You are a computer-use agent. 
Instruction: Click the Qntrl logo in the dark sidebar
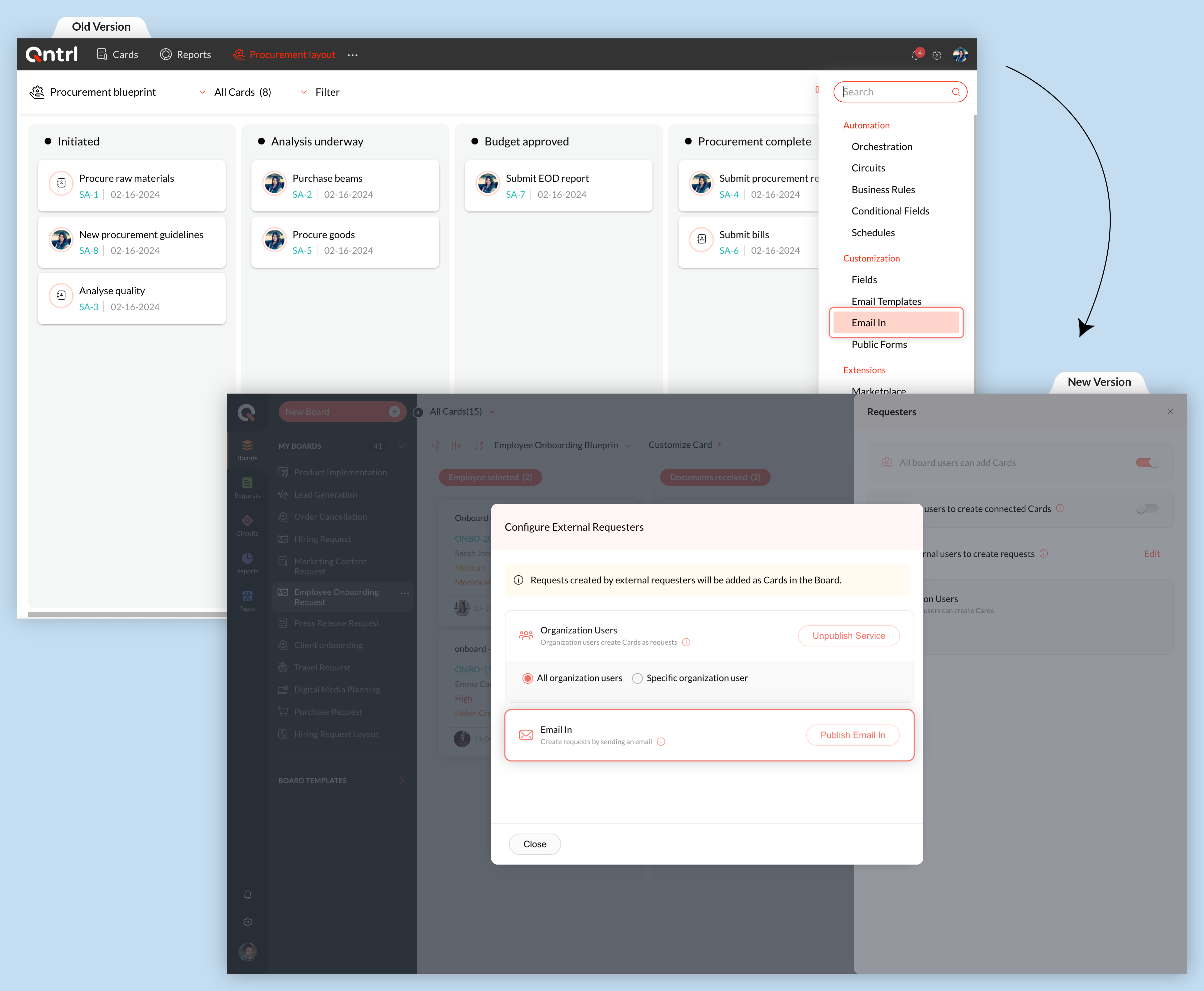click(x=246, y=412)
